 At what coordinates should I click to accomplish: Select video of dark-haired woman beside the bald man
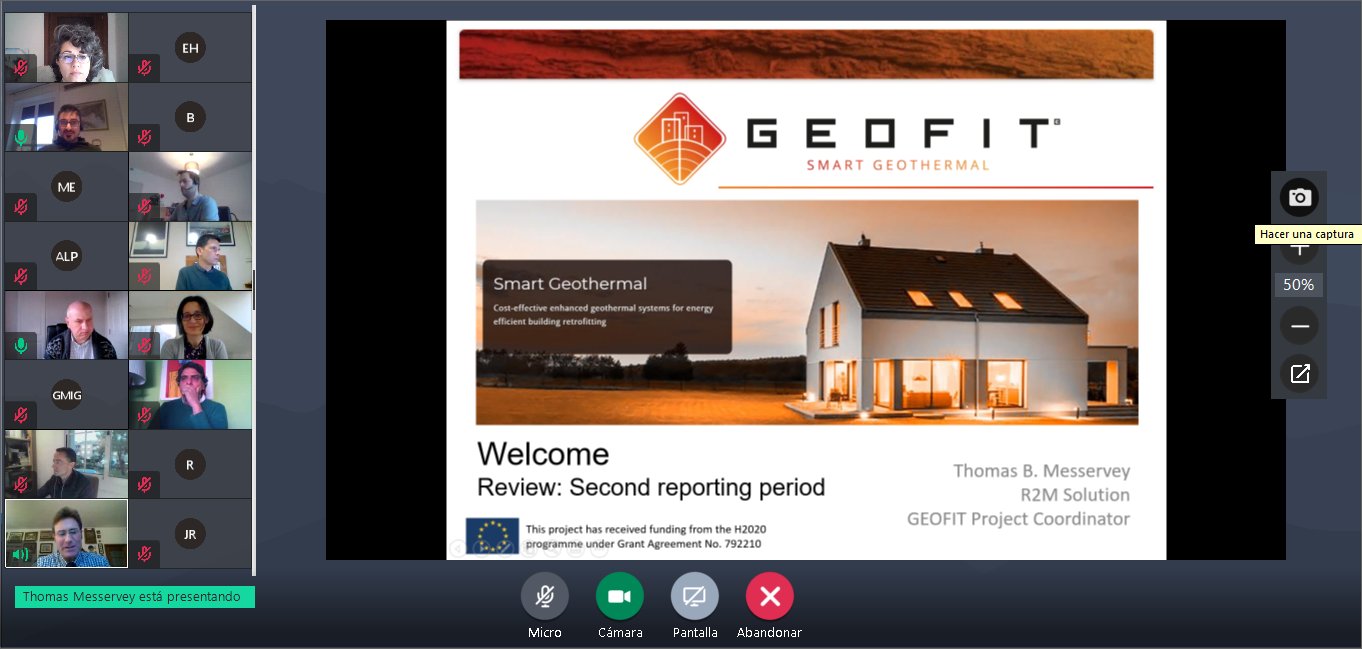190,325
